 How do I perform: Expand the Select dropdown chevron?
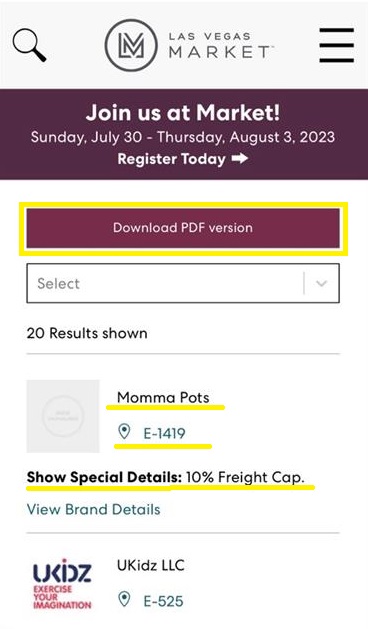[321, 284]
